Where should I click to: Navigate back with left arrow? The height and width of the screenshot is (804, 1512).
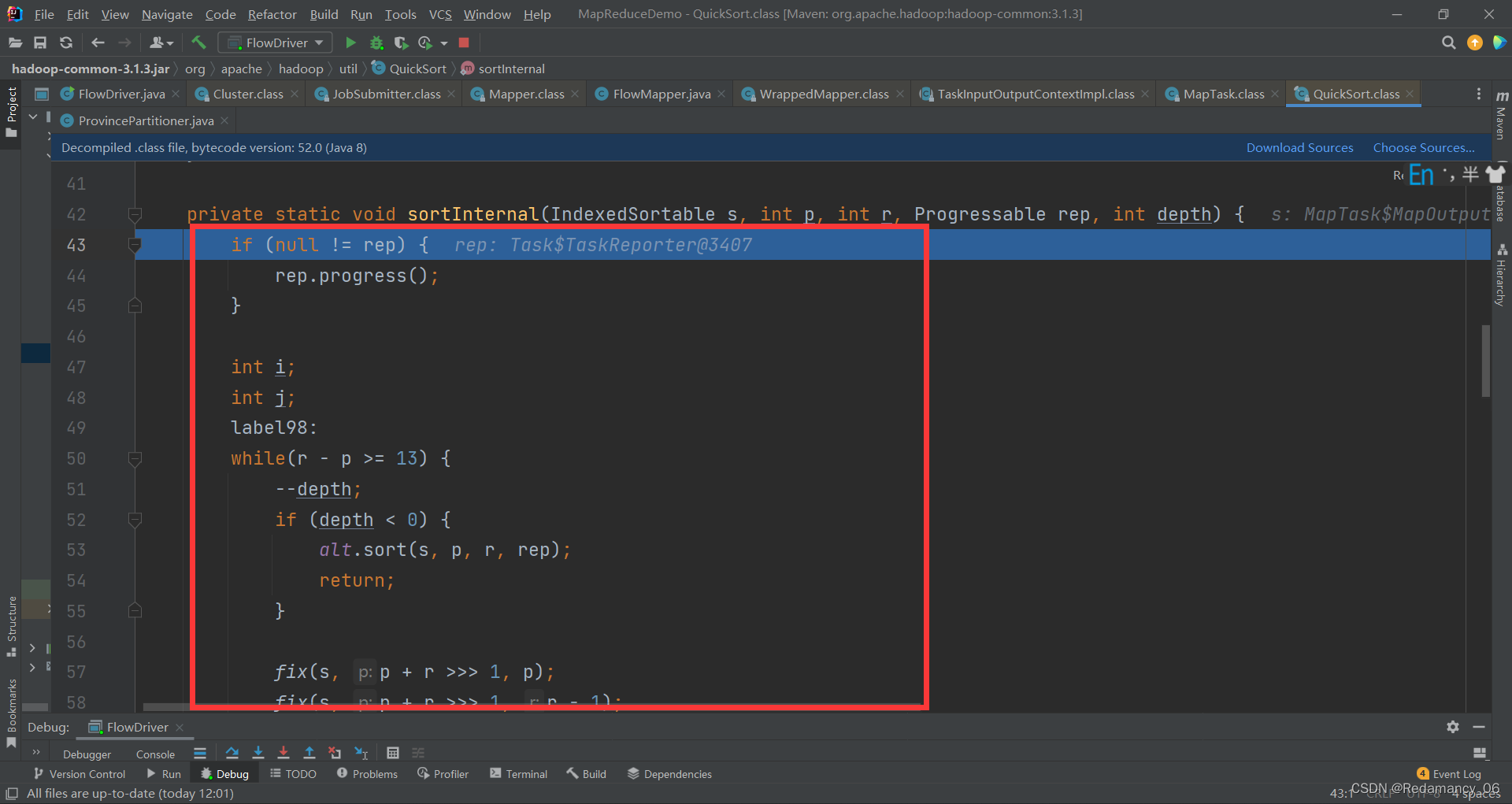pyautogui.click(x=98, y=43)
